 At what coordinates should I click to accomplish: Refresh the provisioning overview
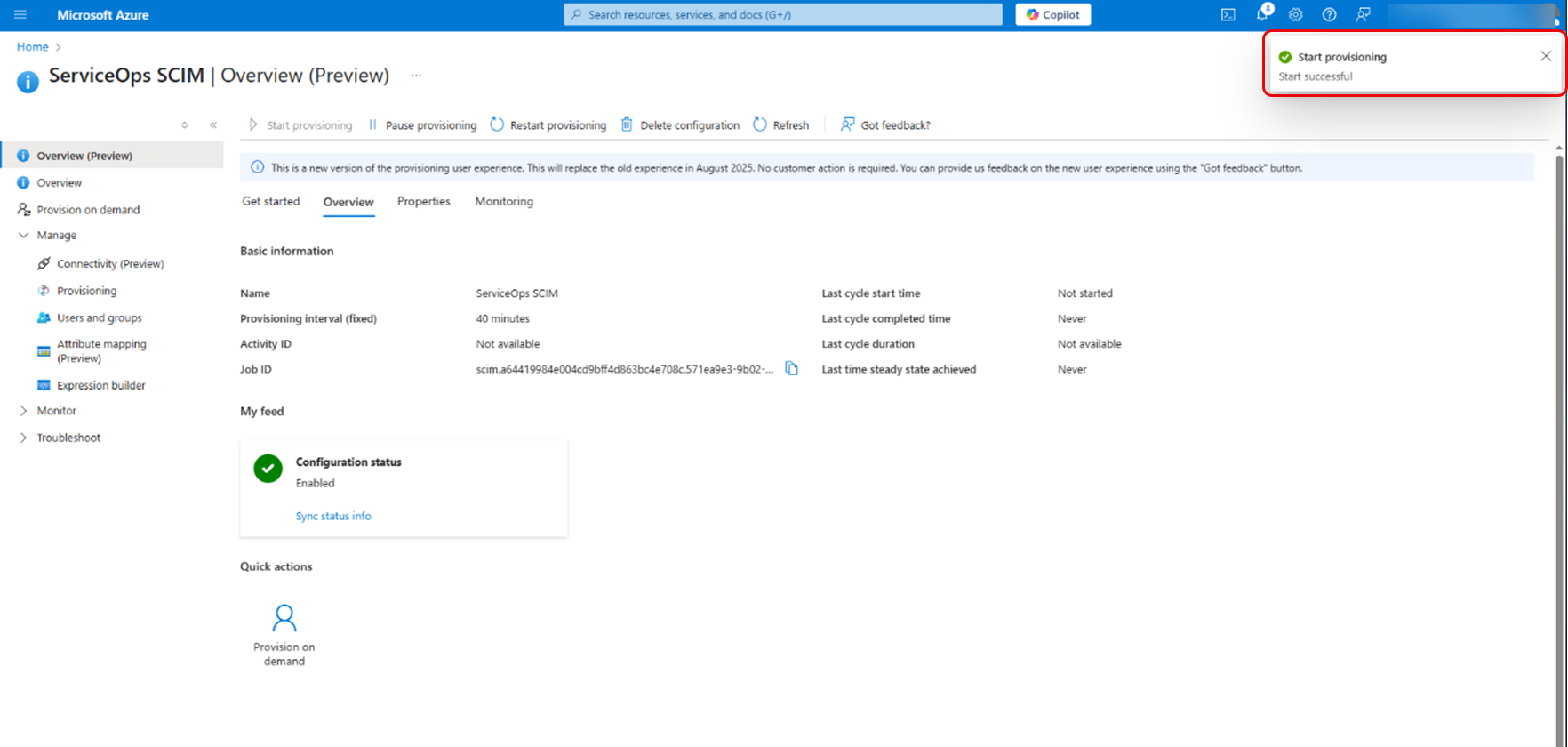point(781,125)
